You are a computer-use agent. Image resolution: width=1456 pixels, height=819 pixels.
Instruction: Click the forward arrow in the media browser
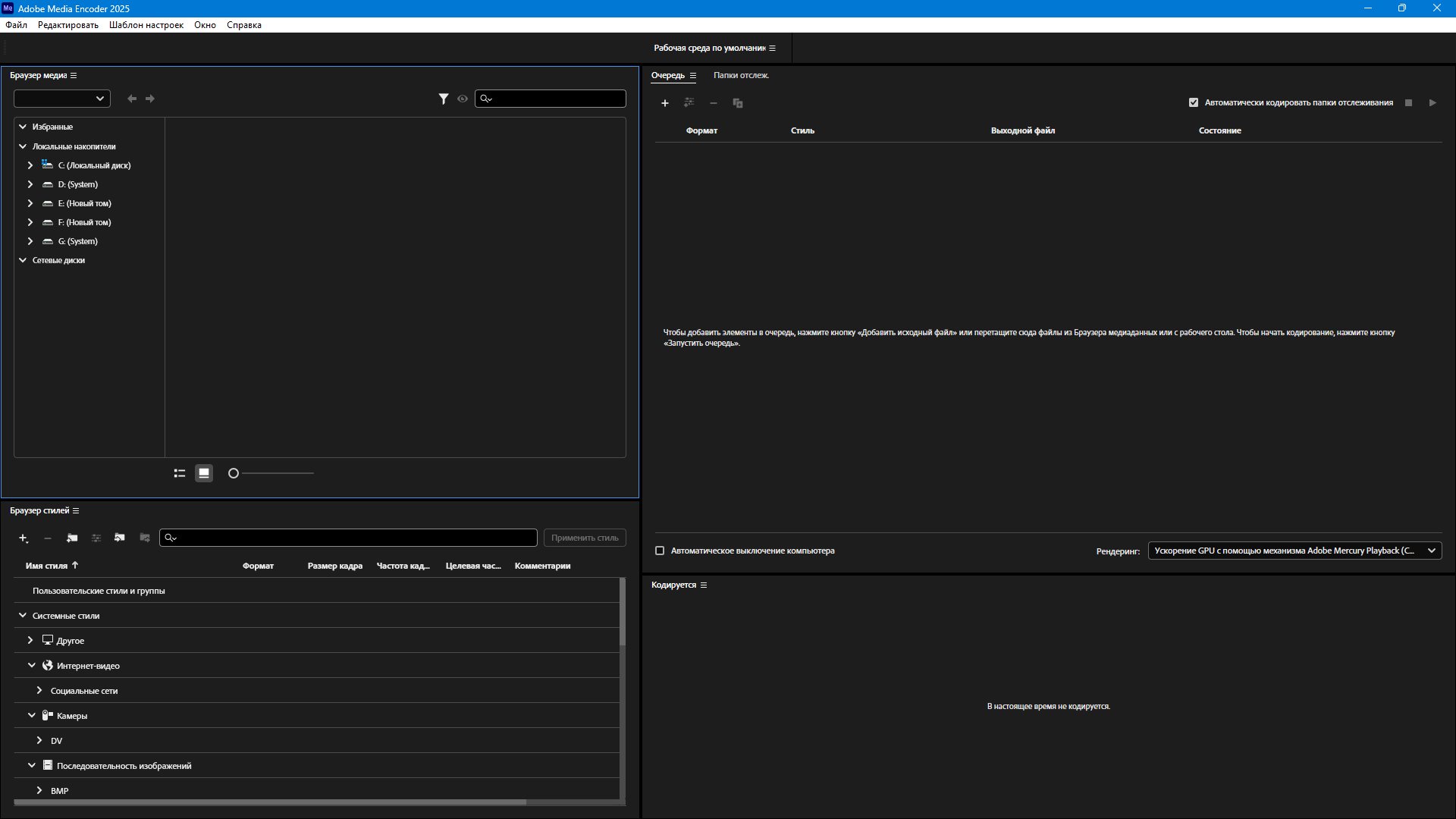point(150,99)
